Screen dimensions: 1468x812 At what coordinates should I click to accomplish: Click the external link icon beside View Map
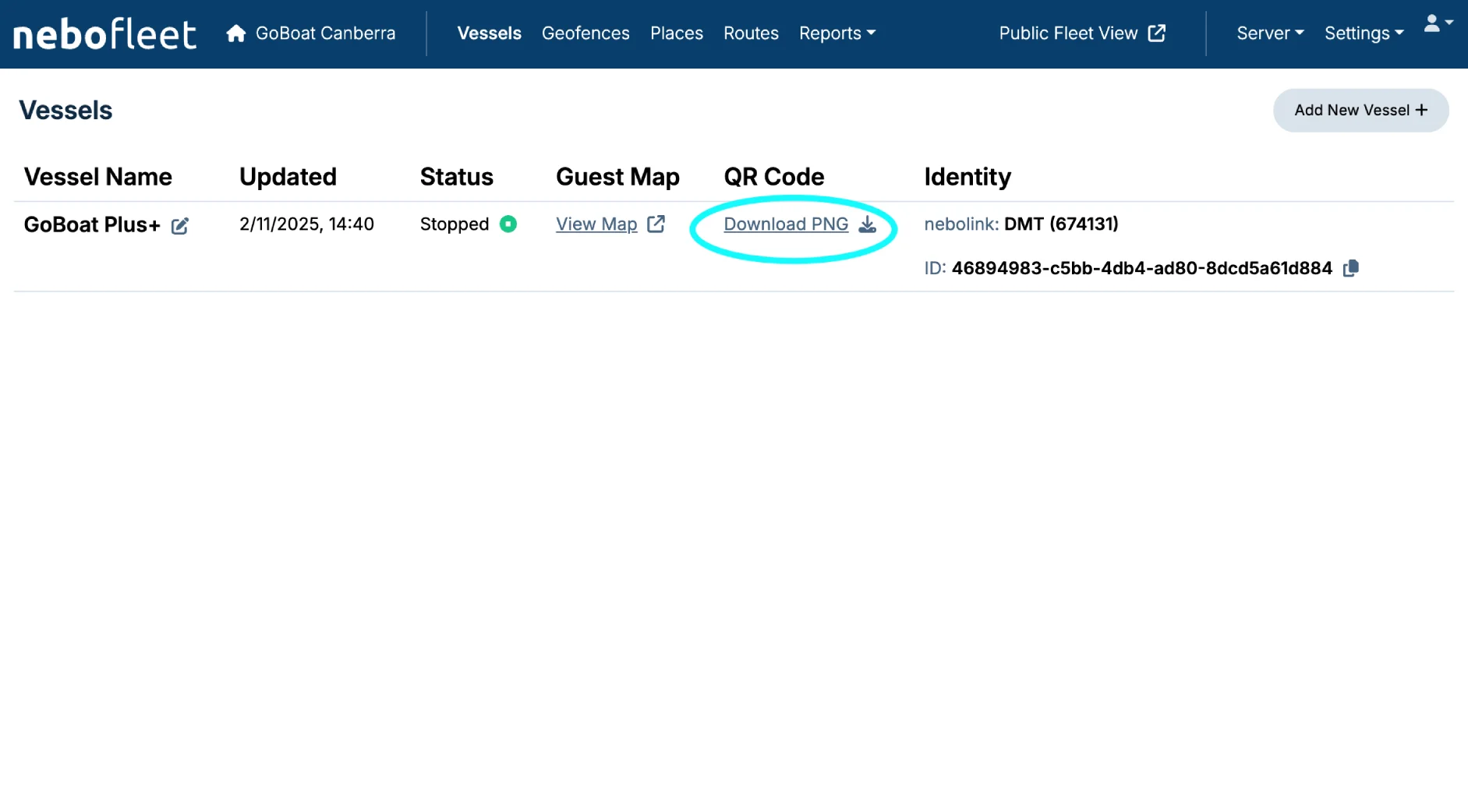(x=656, y=224)
